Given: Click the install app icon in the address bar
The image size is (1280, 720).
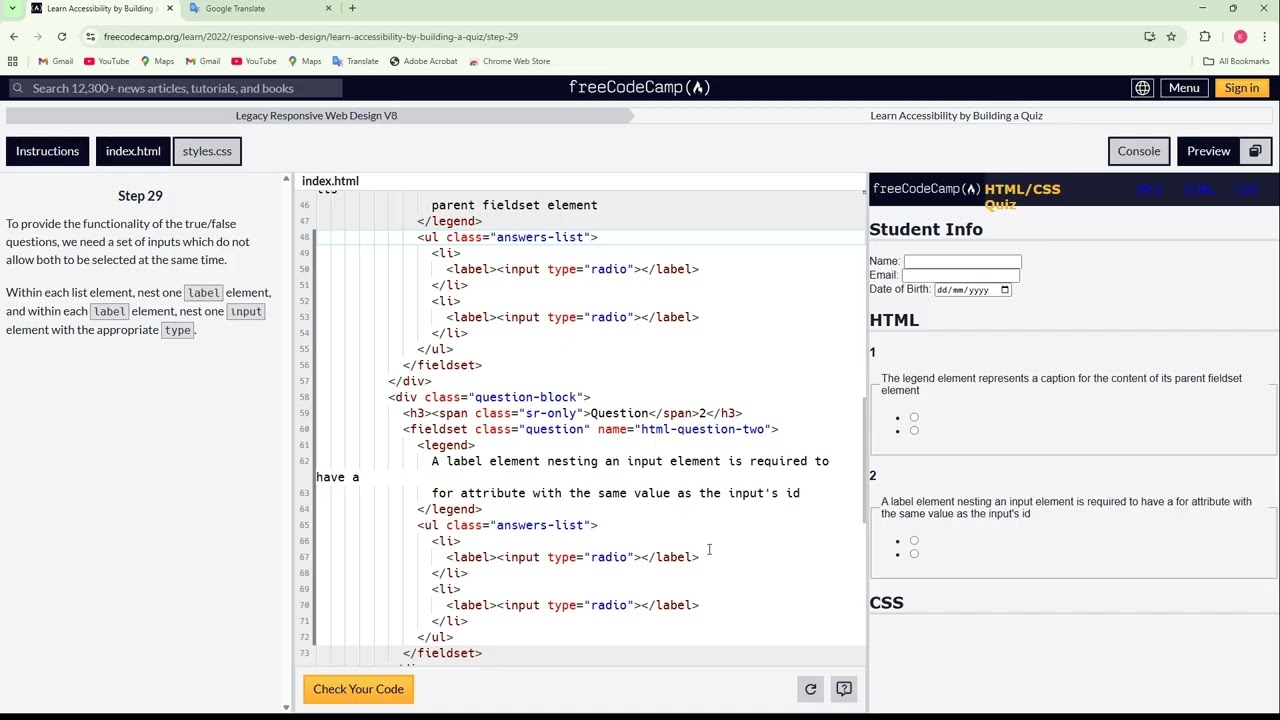Looking at the screenshot, I should tap(1150, 37).
